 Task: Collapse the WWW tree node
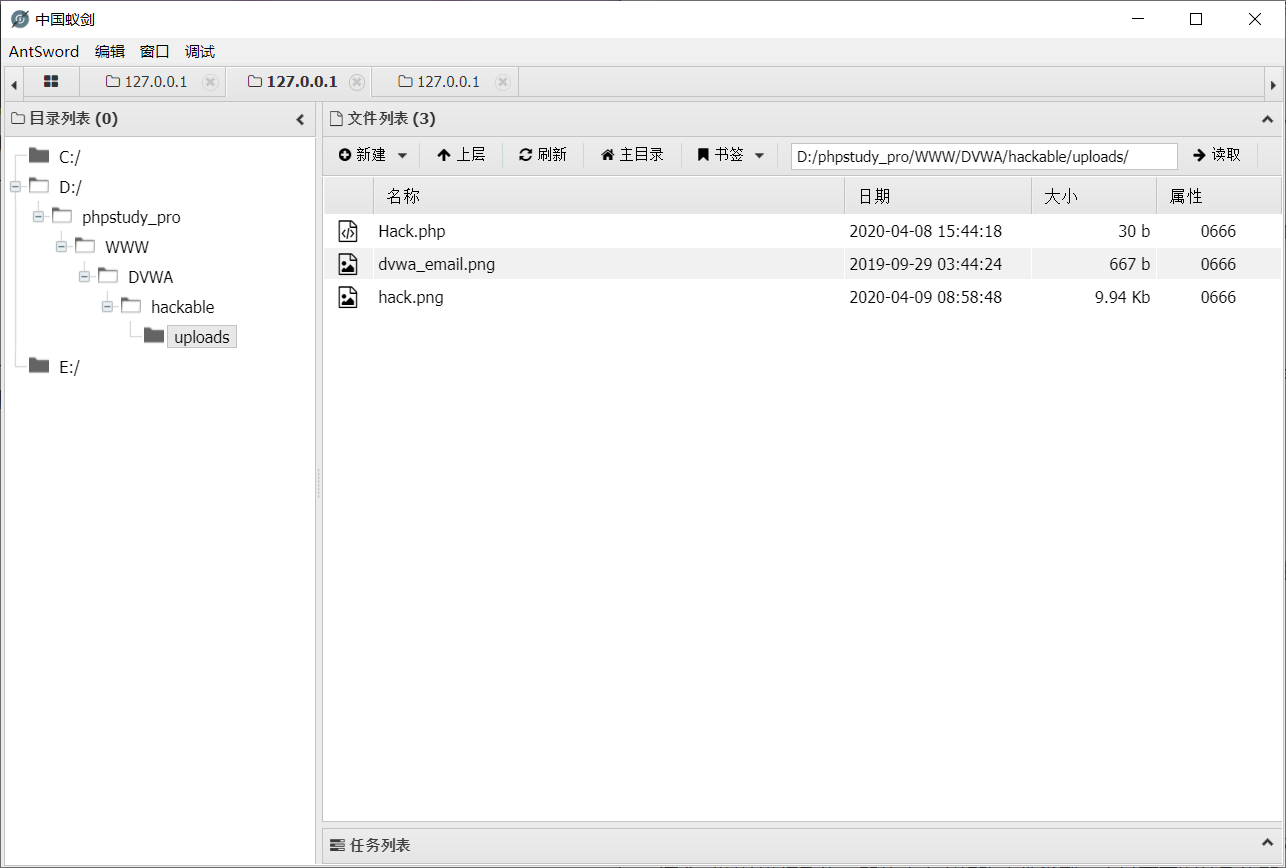click(x=61, y=246)
